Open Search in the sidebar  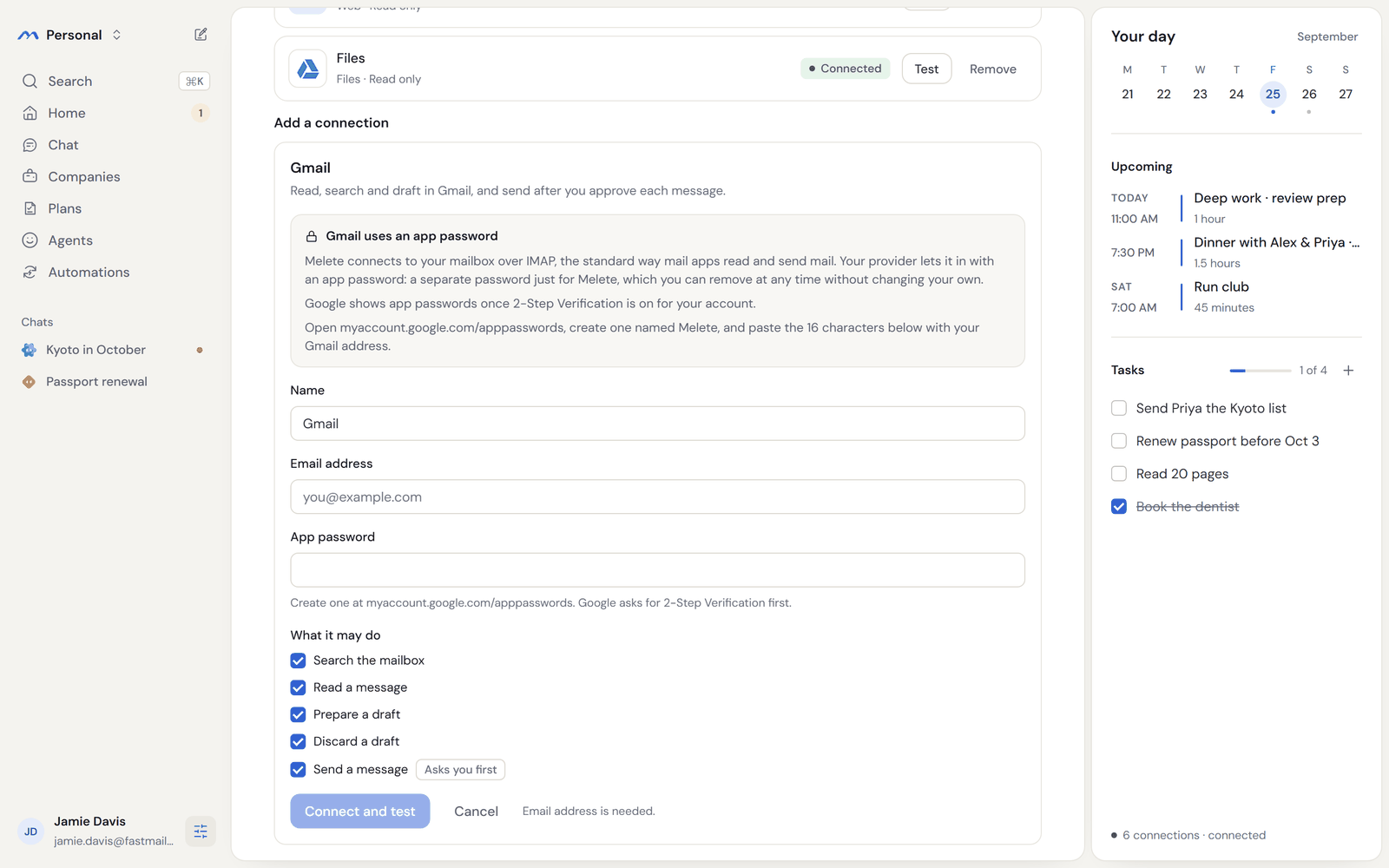[x=115, y=81]
